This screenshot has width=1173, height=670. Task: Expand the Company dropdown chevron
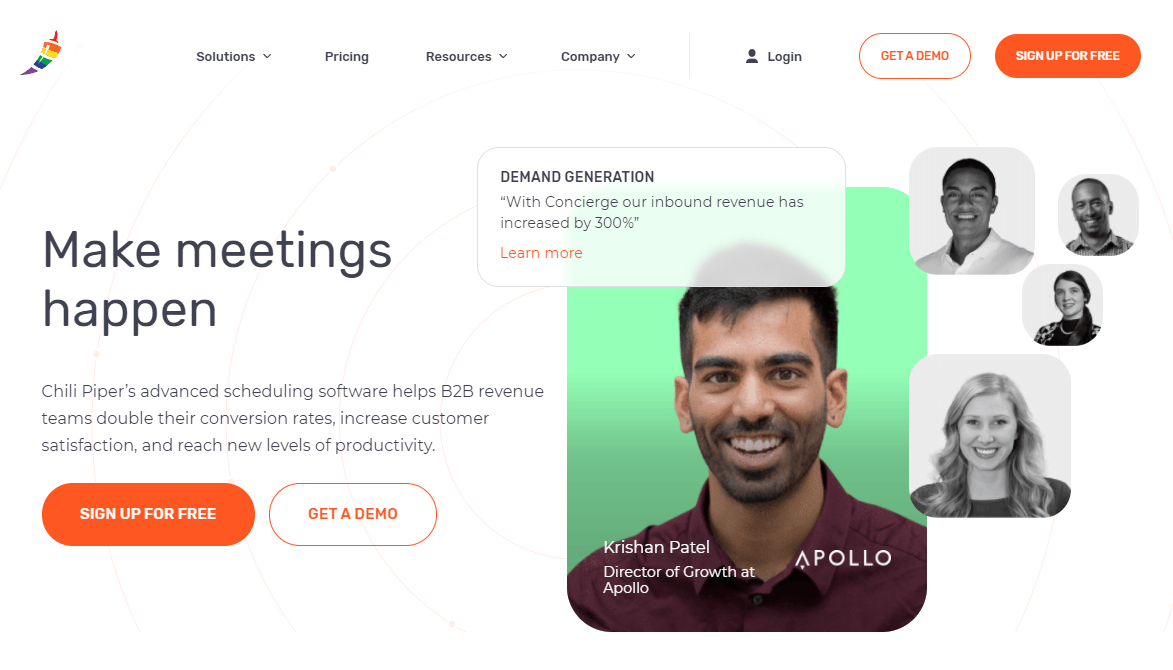point(631,56)
